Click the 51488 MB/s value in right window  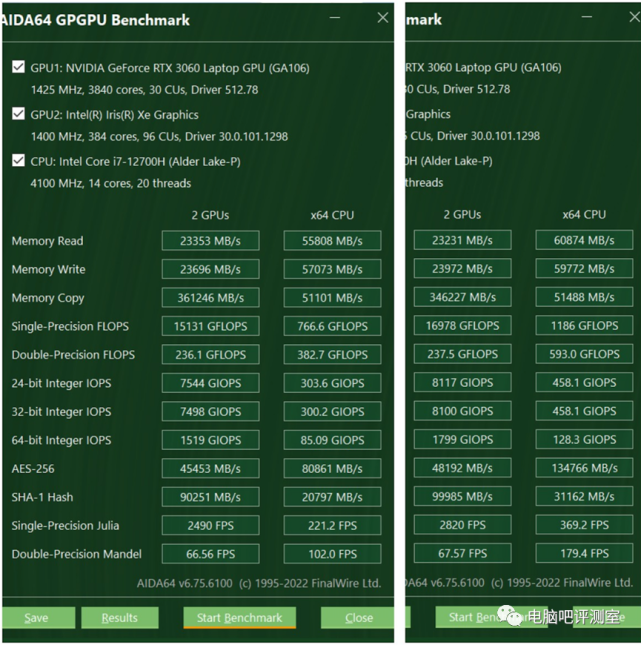coord(584,297)
